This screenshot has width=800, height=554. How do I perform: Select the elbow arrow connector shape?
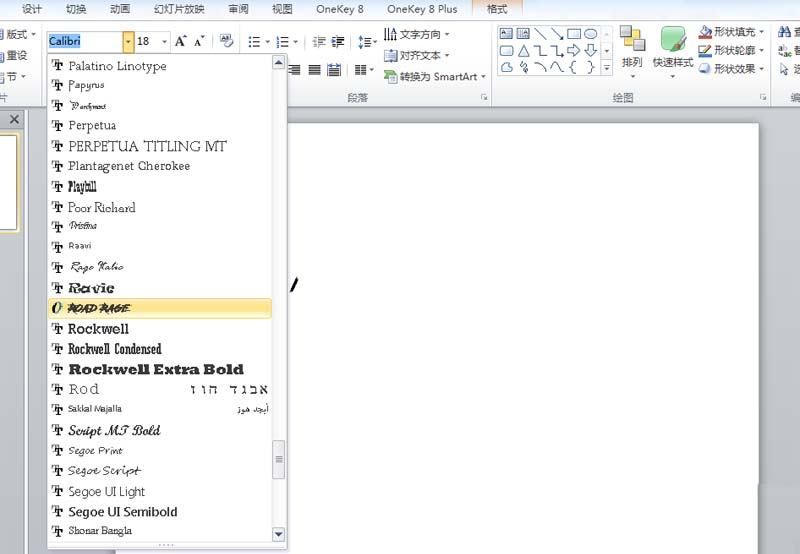point(557,51)
